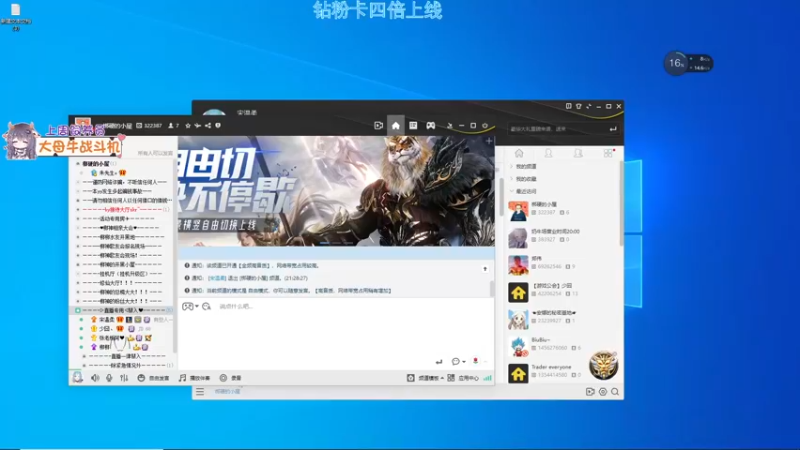Click the second emoticon icon in chat input

206,306
